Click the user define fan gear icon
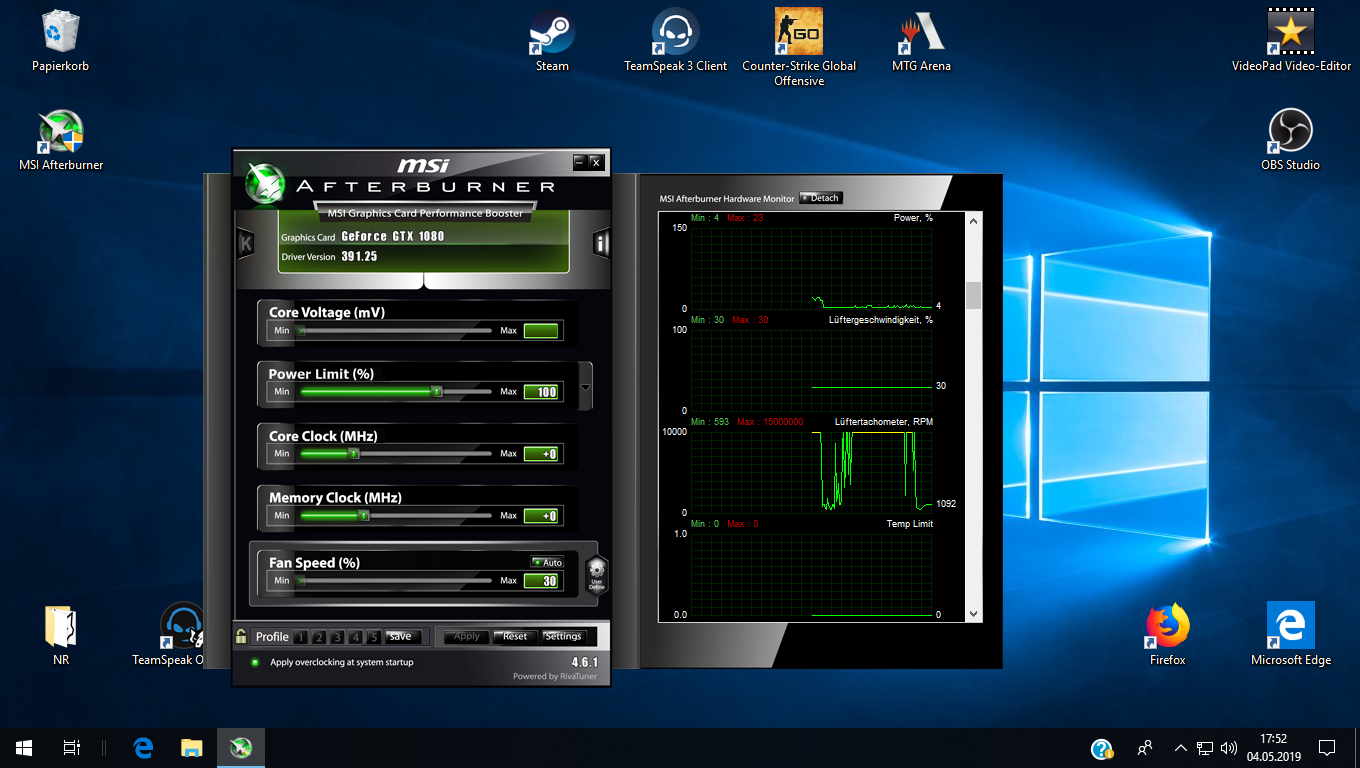1360x768 pixels. [596, 574]
